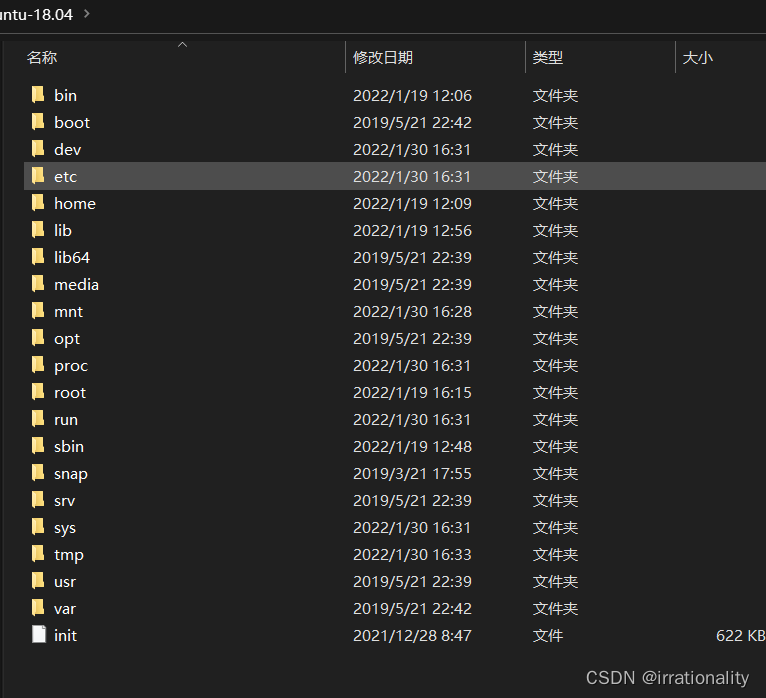Click the bin folder icon

click(38, 95)
